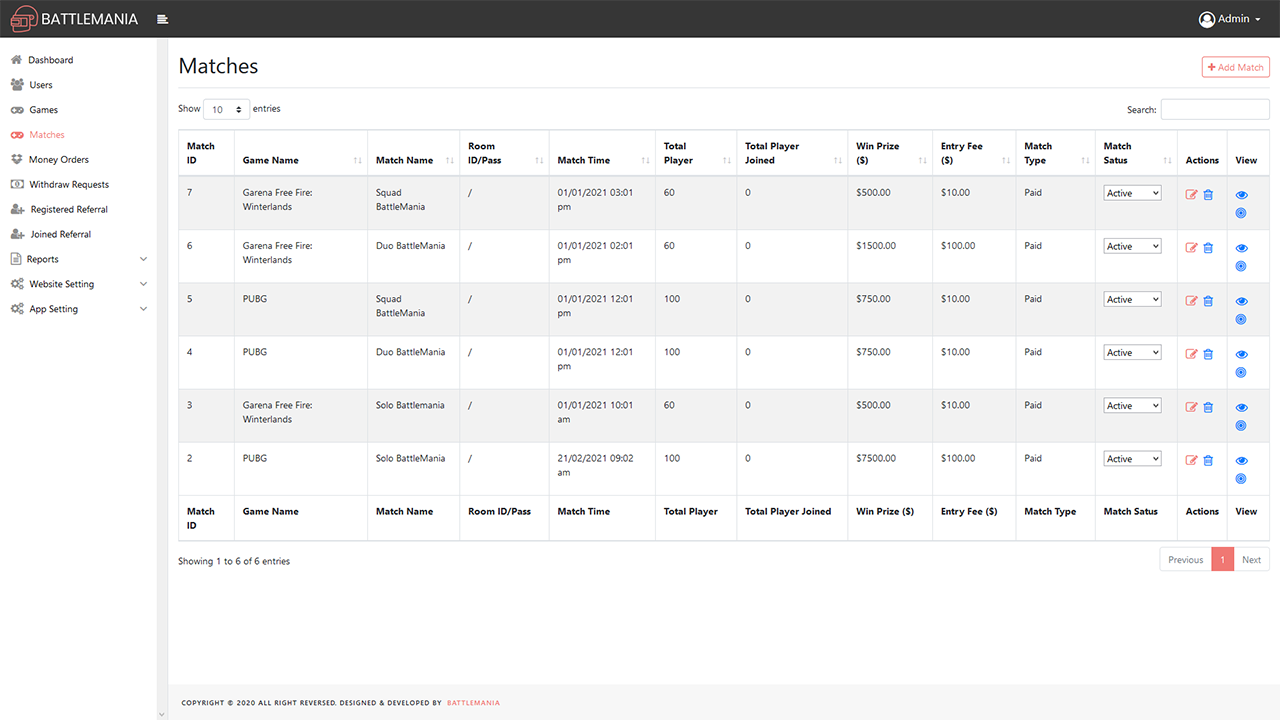Delete match 6 using the trash icon
The image size is (1280, 720).
coord(1208,247)
